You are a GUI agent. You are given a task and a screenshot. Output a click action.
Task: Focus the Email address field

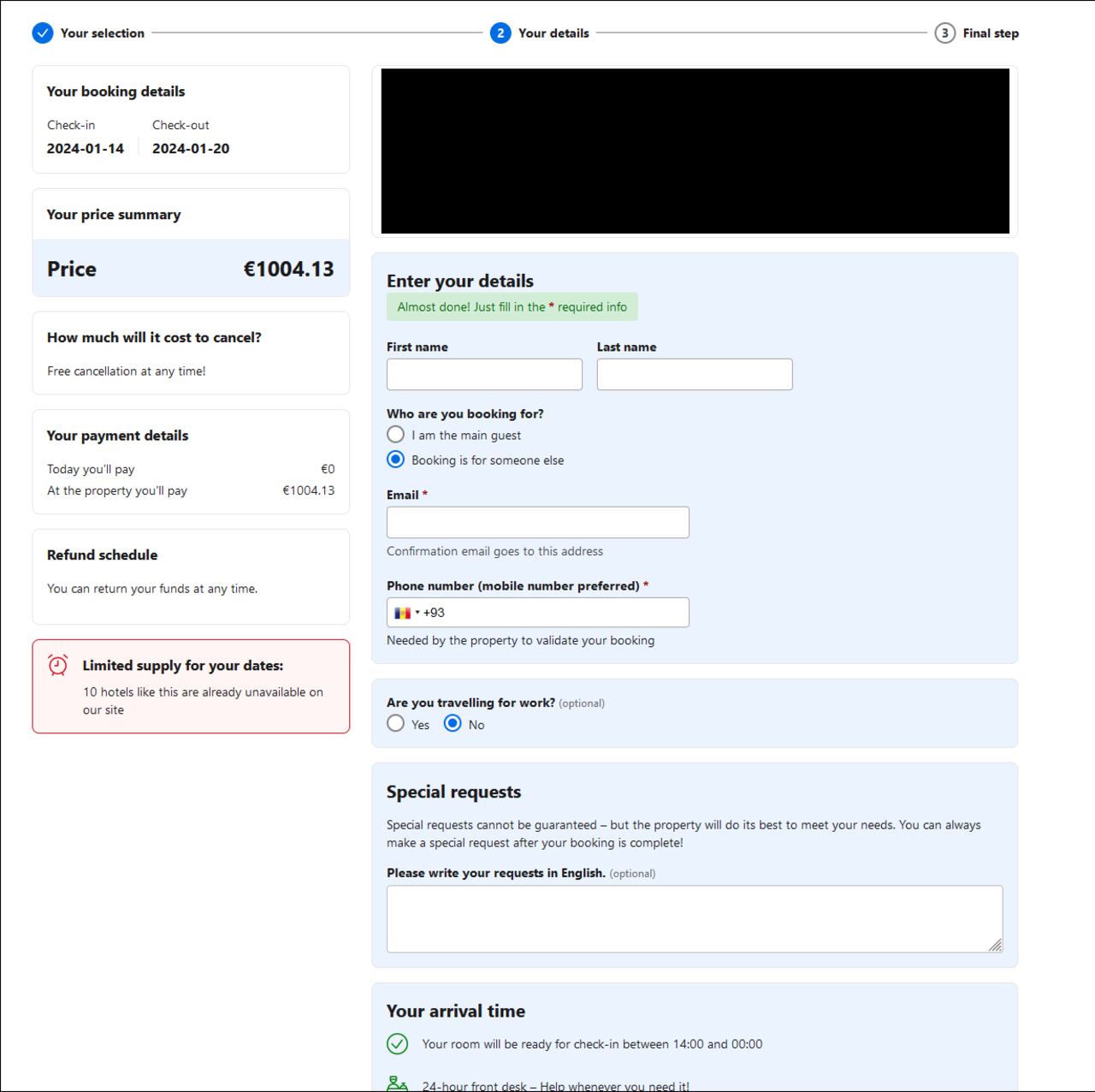(537, 523)
